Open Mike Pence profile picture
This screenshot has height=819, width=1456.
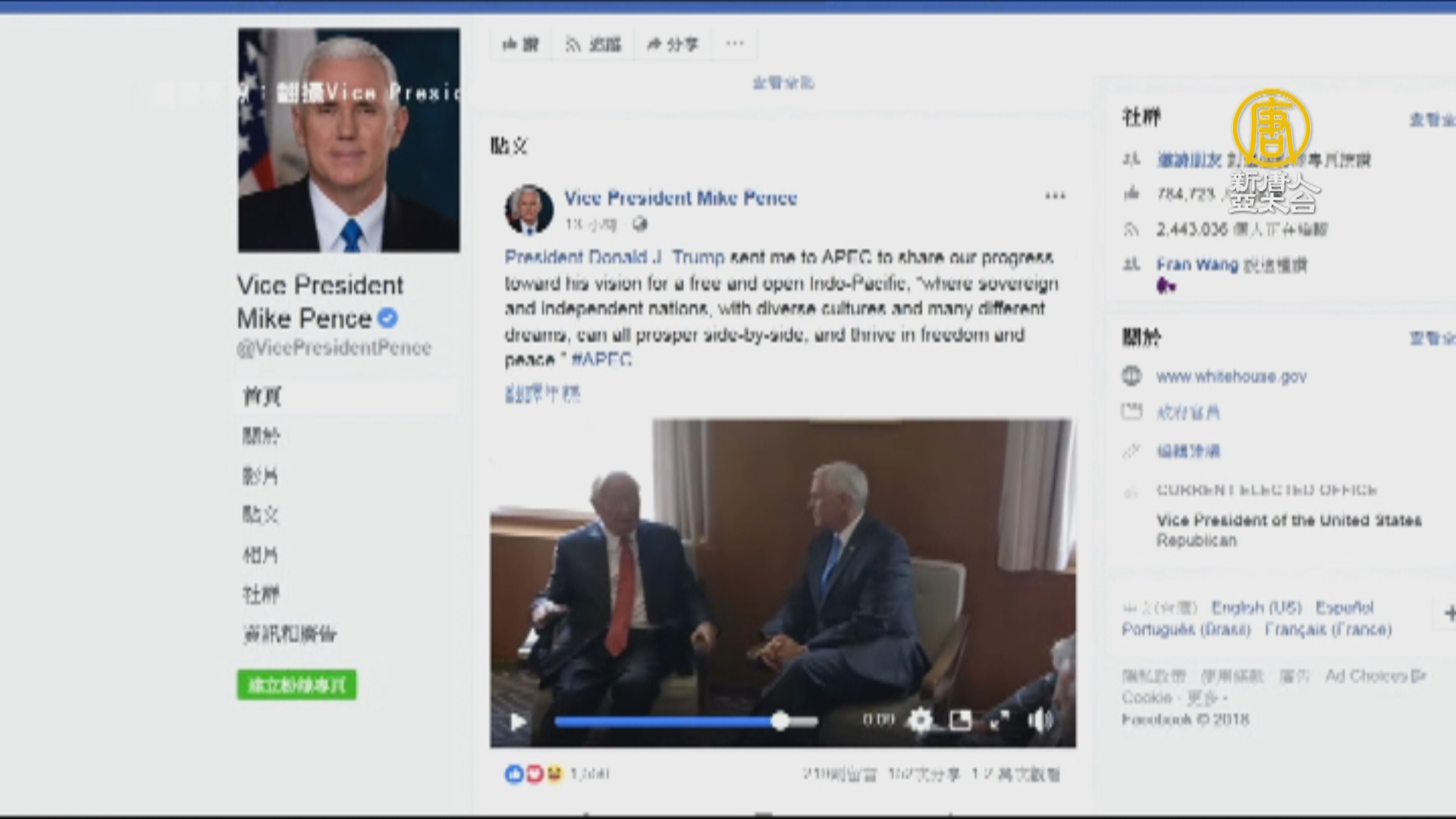pyautogui.click(x=349, y=140)
